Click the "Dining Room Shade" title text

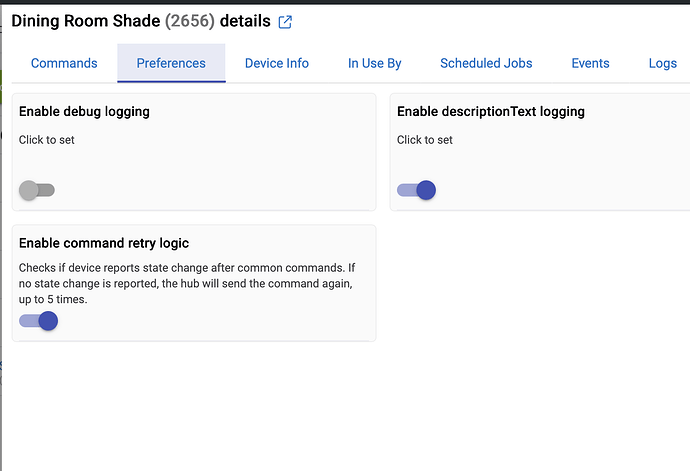tap(85, 21)
